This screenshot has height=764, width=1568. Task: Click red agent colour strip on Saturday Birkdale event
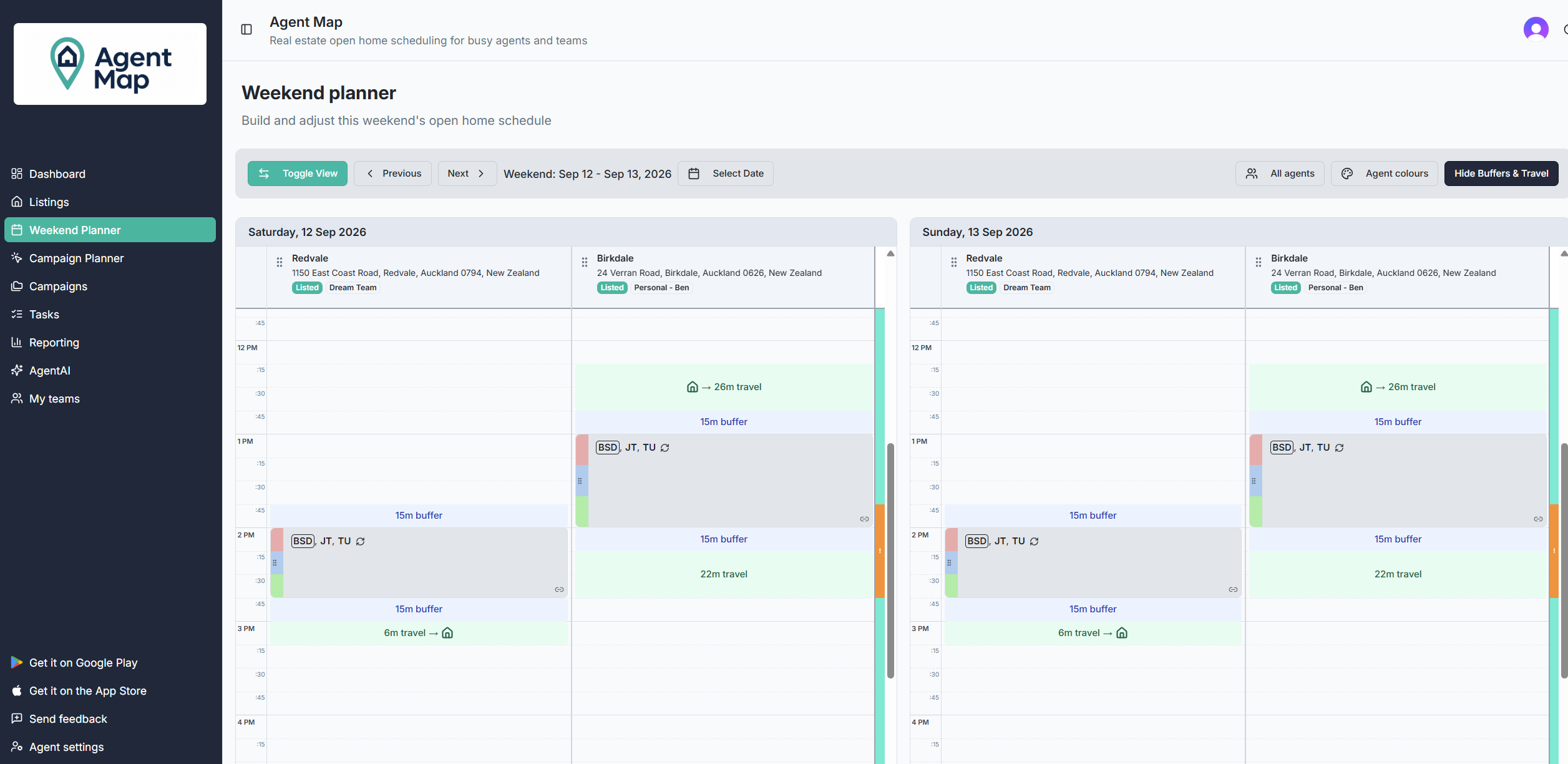pos(582,450)
